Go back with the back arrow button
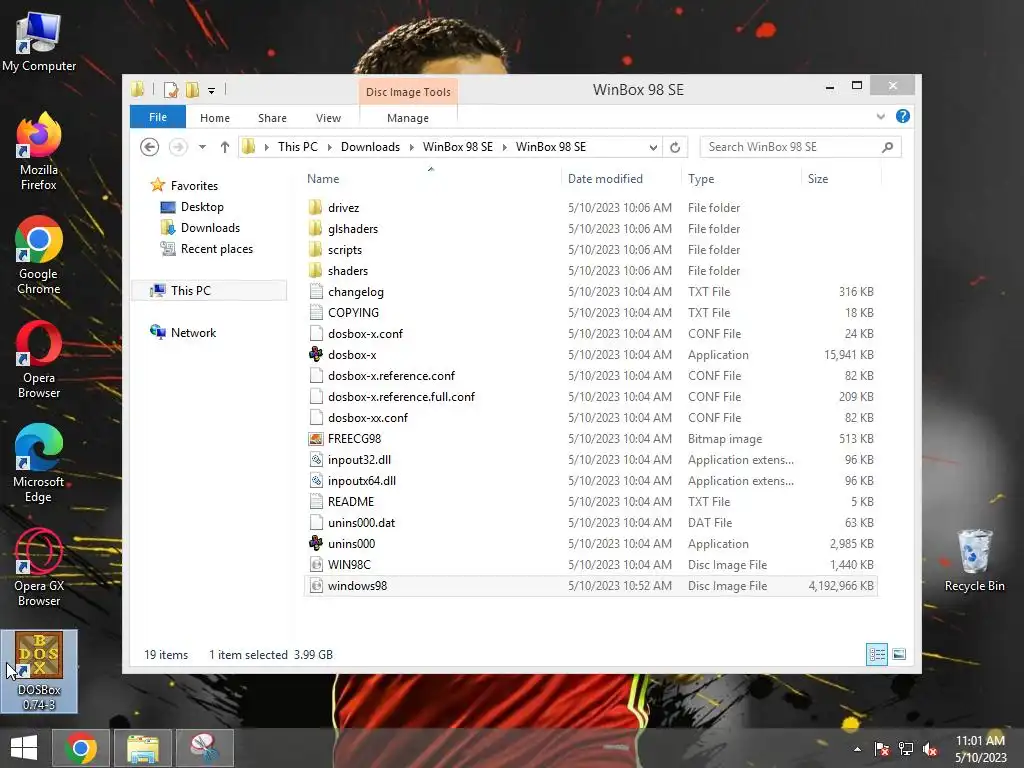 pyautogui.click(x=150, y=147)
